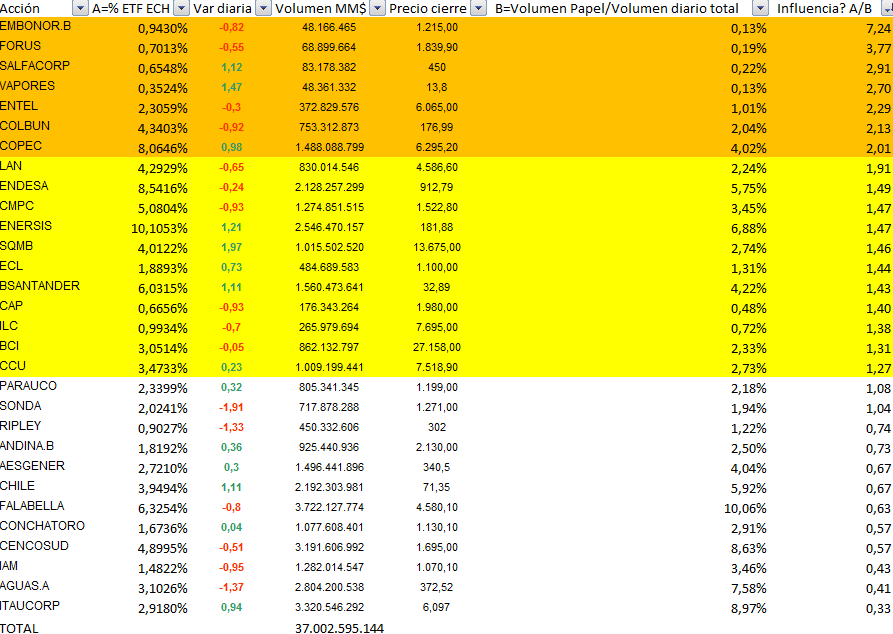The image size is (893, 634).
Task: Click AGUAS.A daily variation -1,37
Action: tap(231, 587)
